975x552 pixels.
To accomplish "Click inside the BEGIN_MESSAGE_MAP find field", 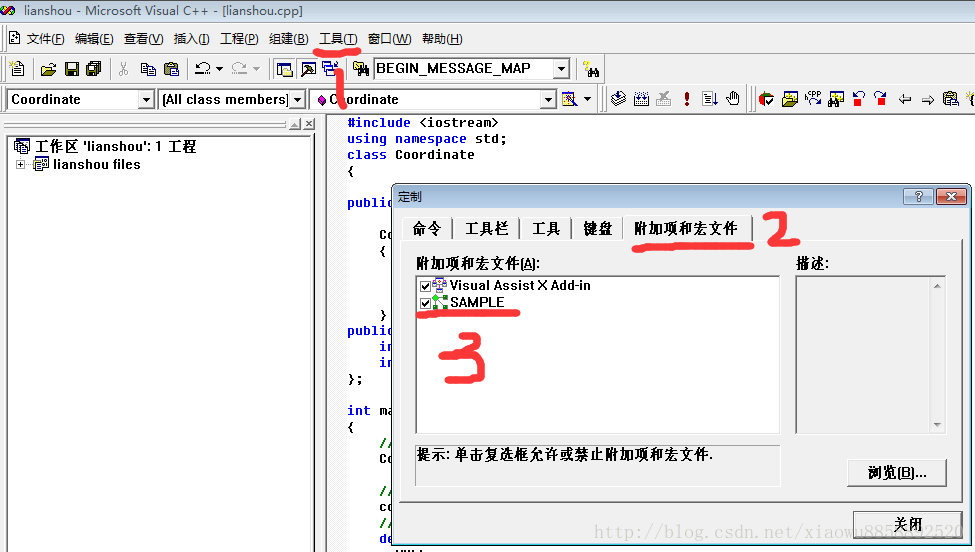I will [x=463, y=68].
